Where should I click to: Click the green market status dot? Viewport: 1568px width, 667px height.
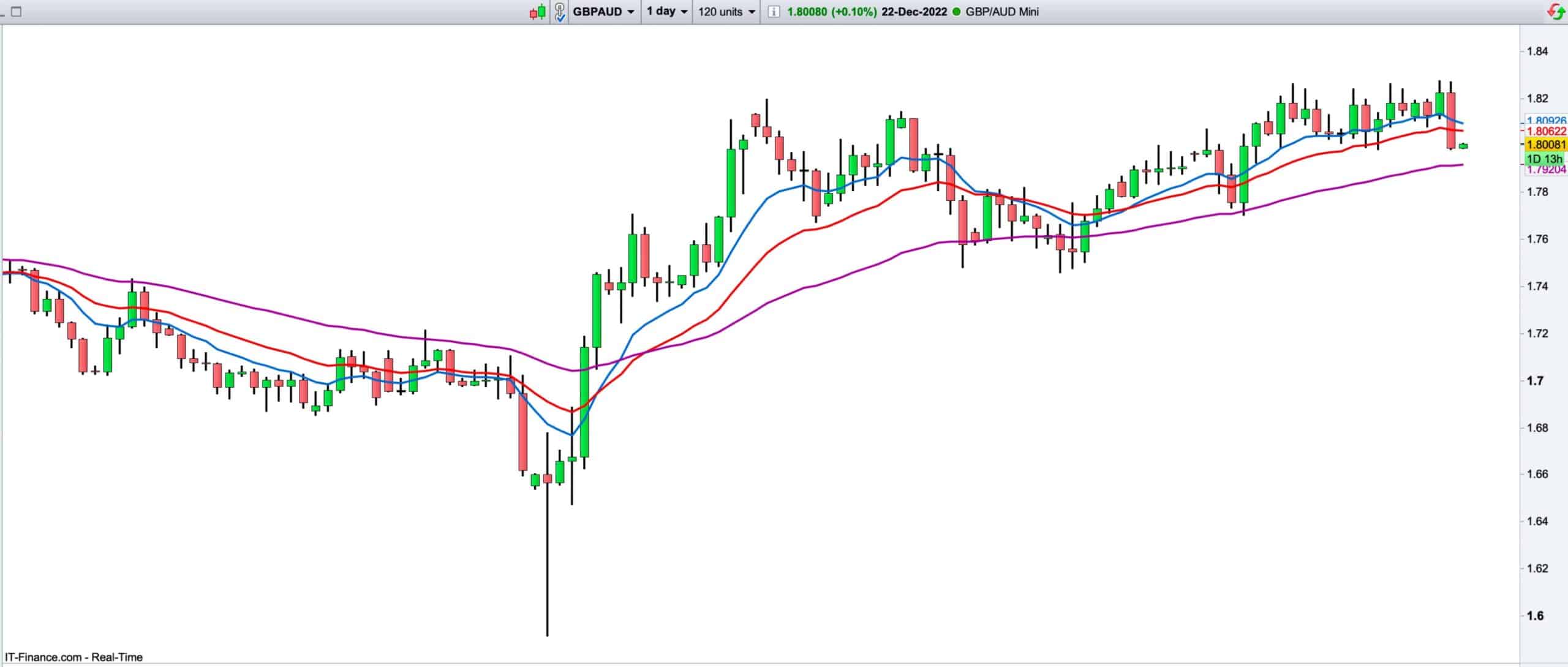point(957,12)
